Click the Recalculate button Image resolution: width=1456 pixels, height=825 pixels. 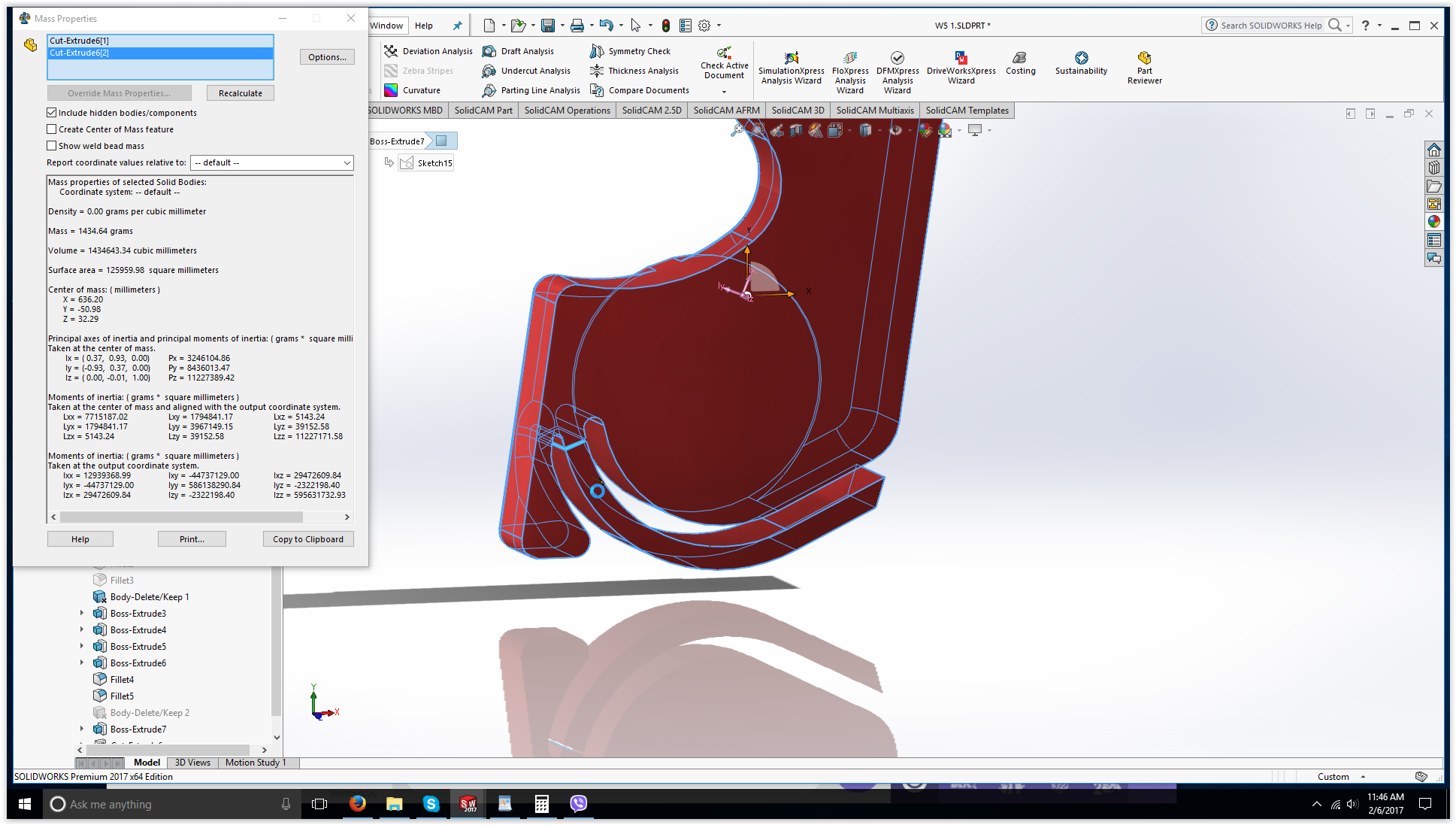point(241,93)
